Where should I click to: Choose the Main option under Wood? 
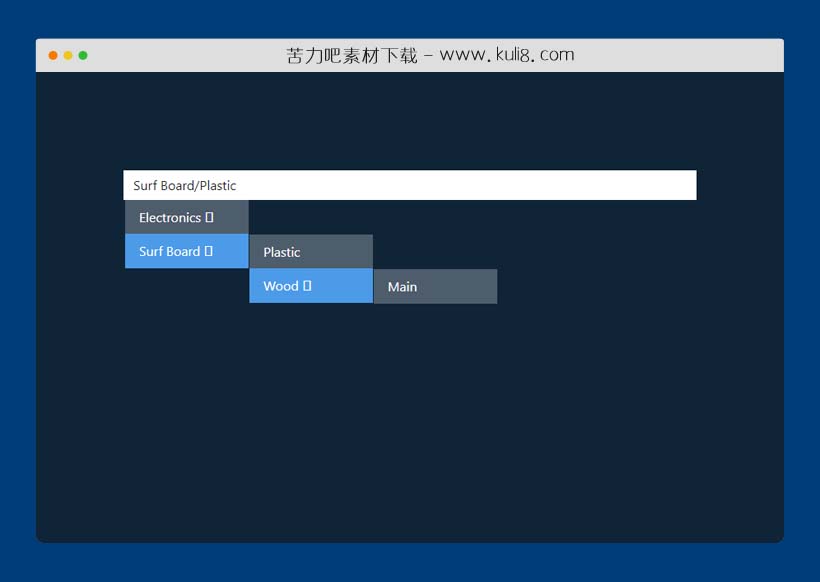pos(402,287)
